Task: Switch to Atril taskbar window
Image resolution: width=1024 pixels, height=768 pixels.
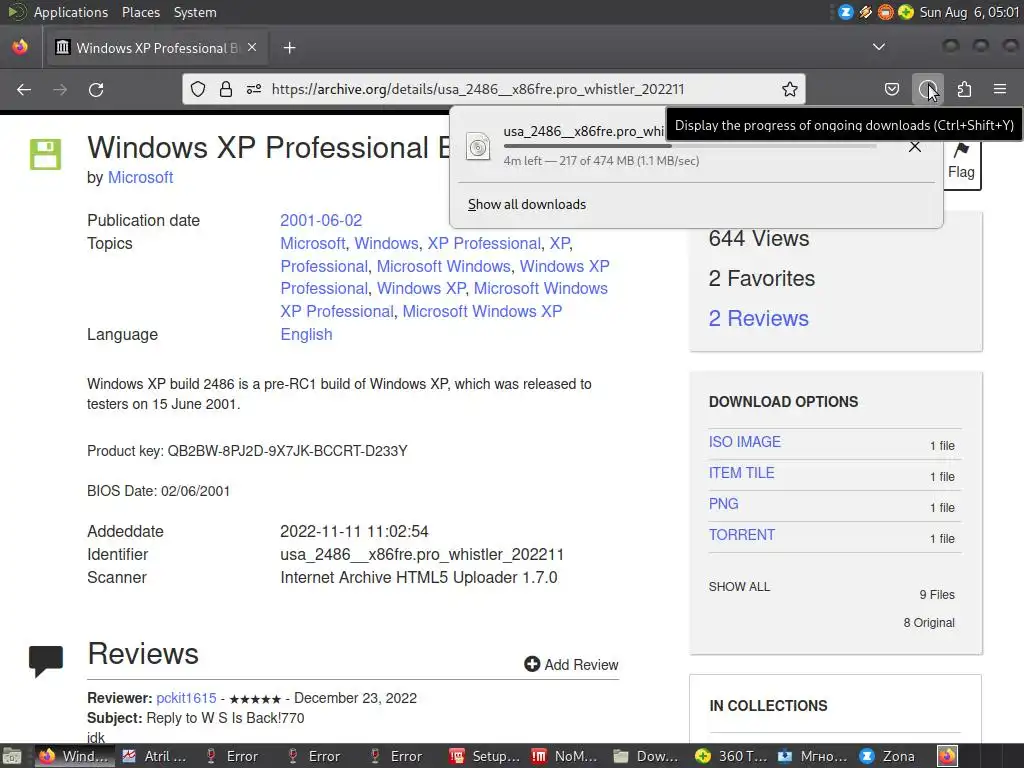Action: [155, 756]
